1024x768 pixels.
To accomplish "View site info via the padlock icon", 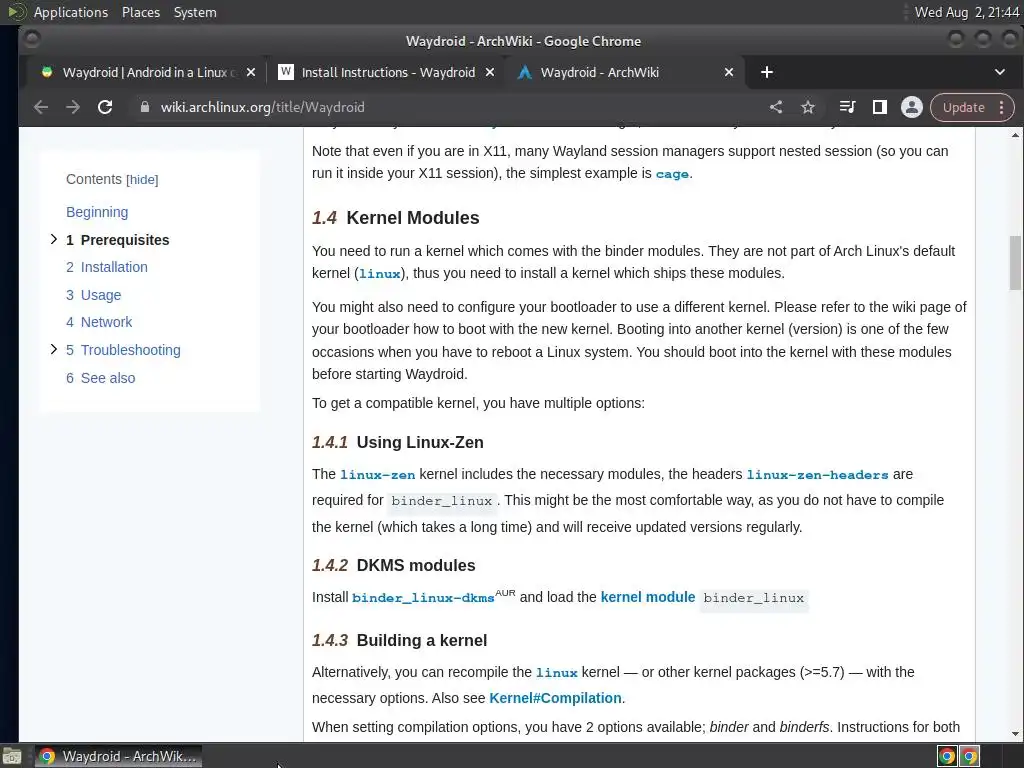I will point(145,107).
